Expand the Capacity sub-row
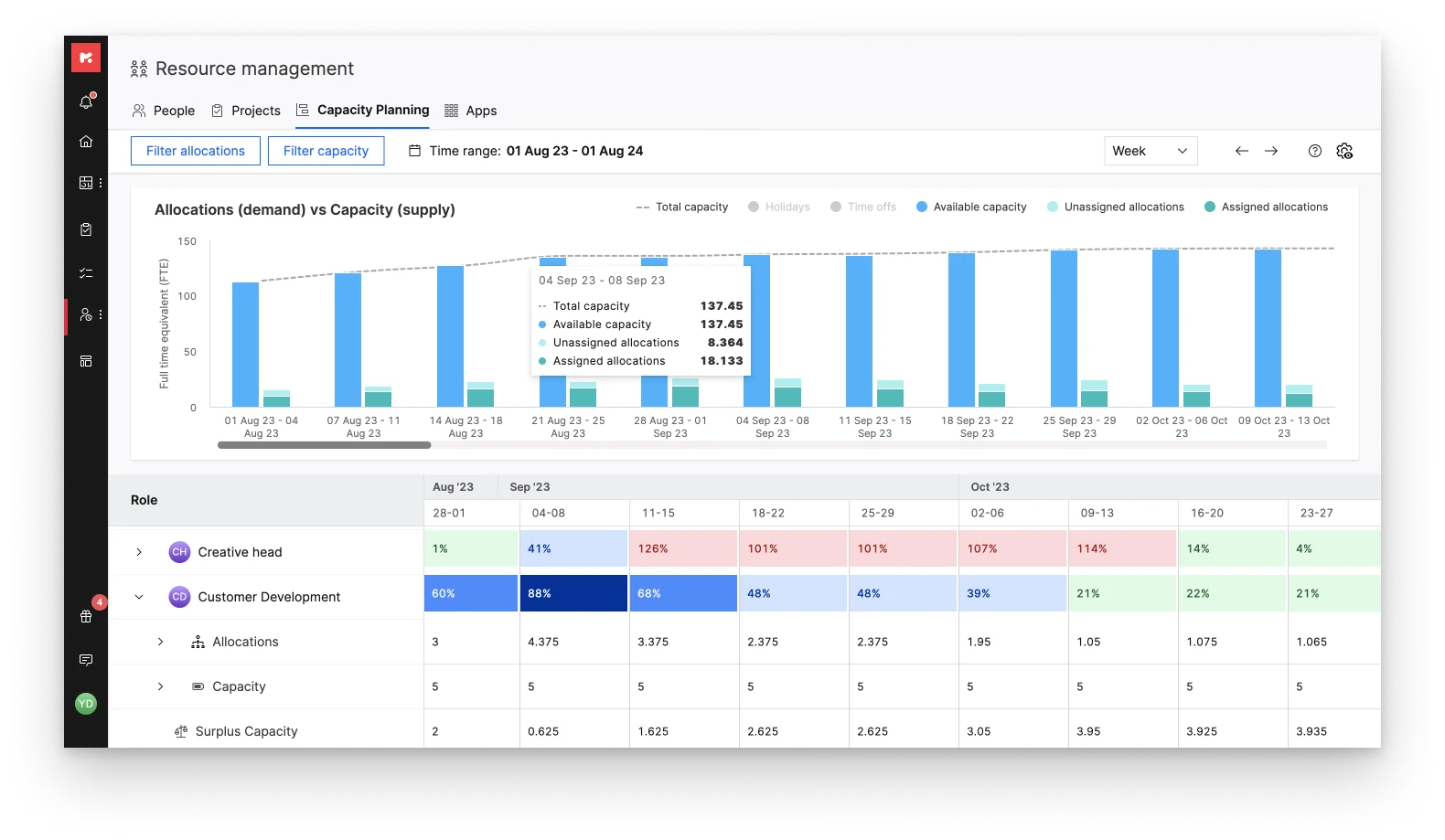Image resolution: width=1445 pixels, height=840 pixels. pyautogui.click(x=161, y=686)
